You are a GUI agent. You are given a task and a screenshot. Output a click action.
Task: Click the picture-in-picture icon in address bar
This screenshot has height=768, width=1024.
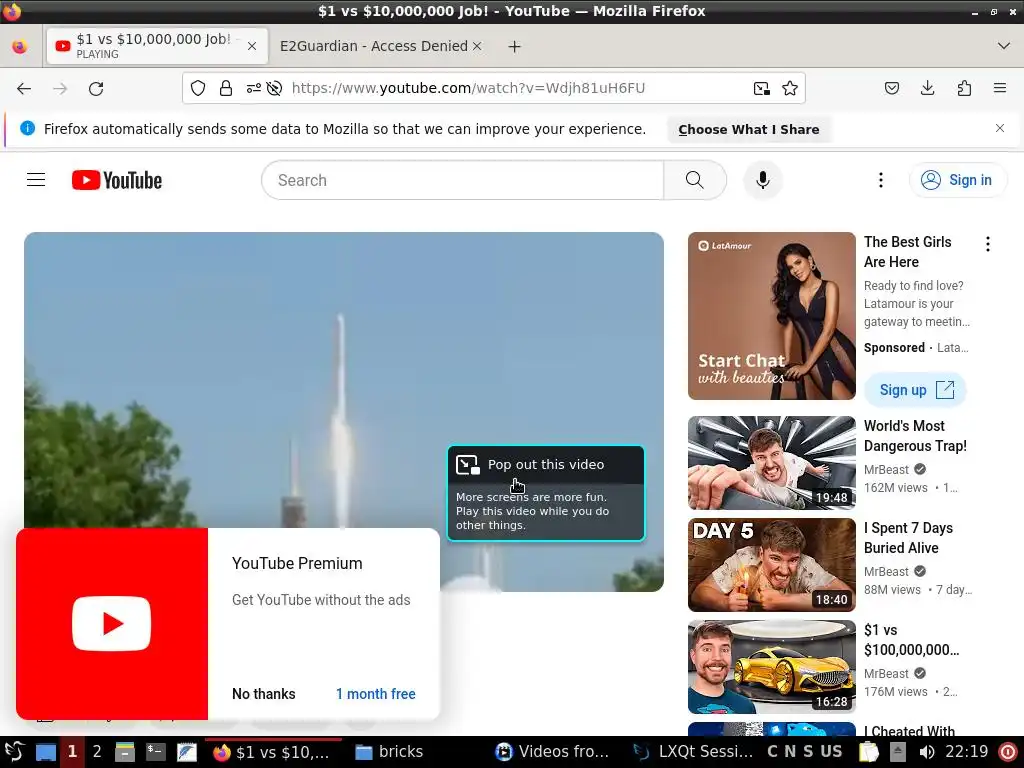point(761,88)
